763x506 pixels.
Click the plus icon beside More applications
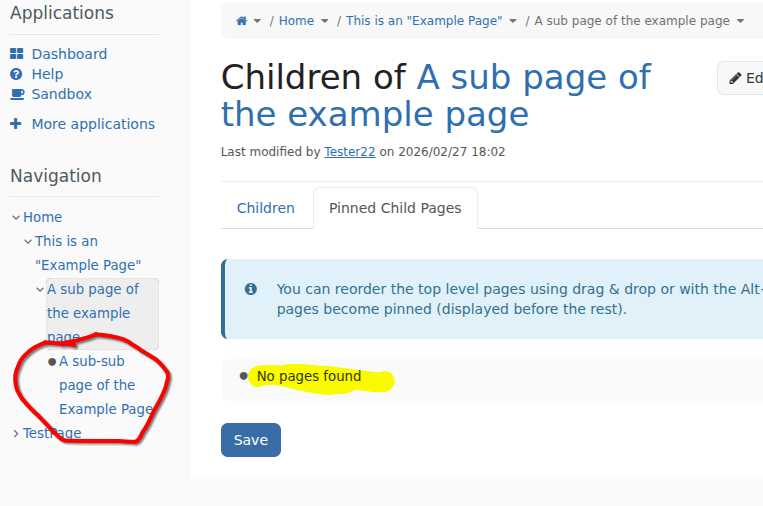click(x=16, y=124)
